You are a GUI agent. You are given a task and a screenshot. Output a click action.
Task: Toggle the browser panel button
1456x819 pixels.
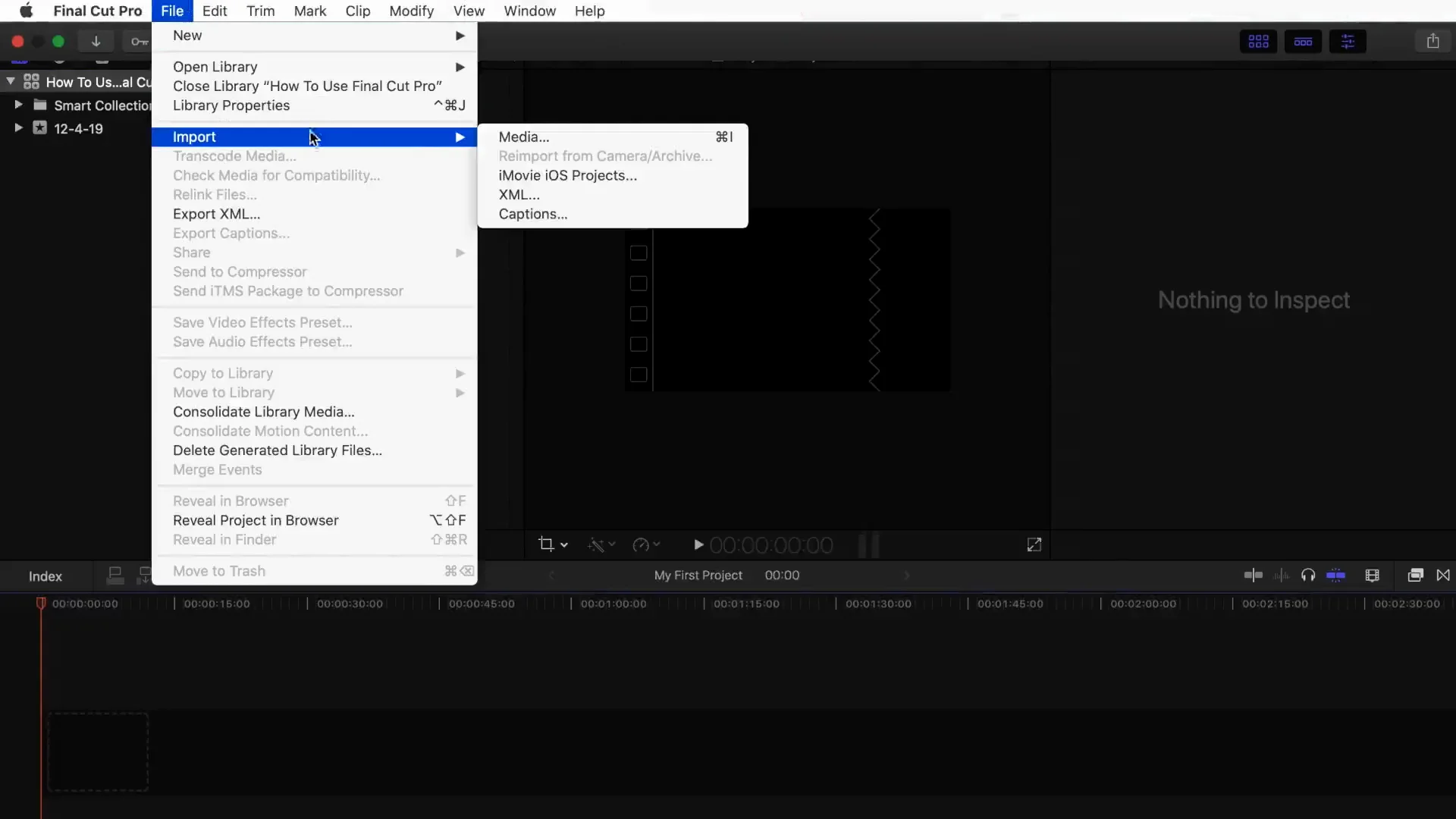tap(1258, 42)
